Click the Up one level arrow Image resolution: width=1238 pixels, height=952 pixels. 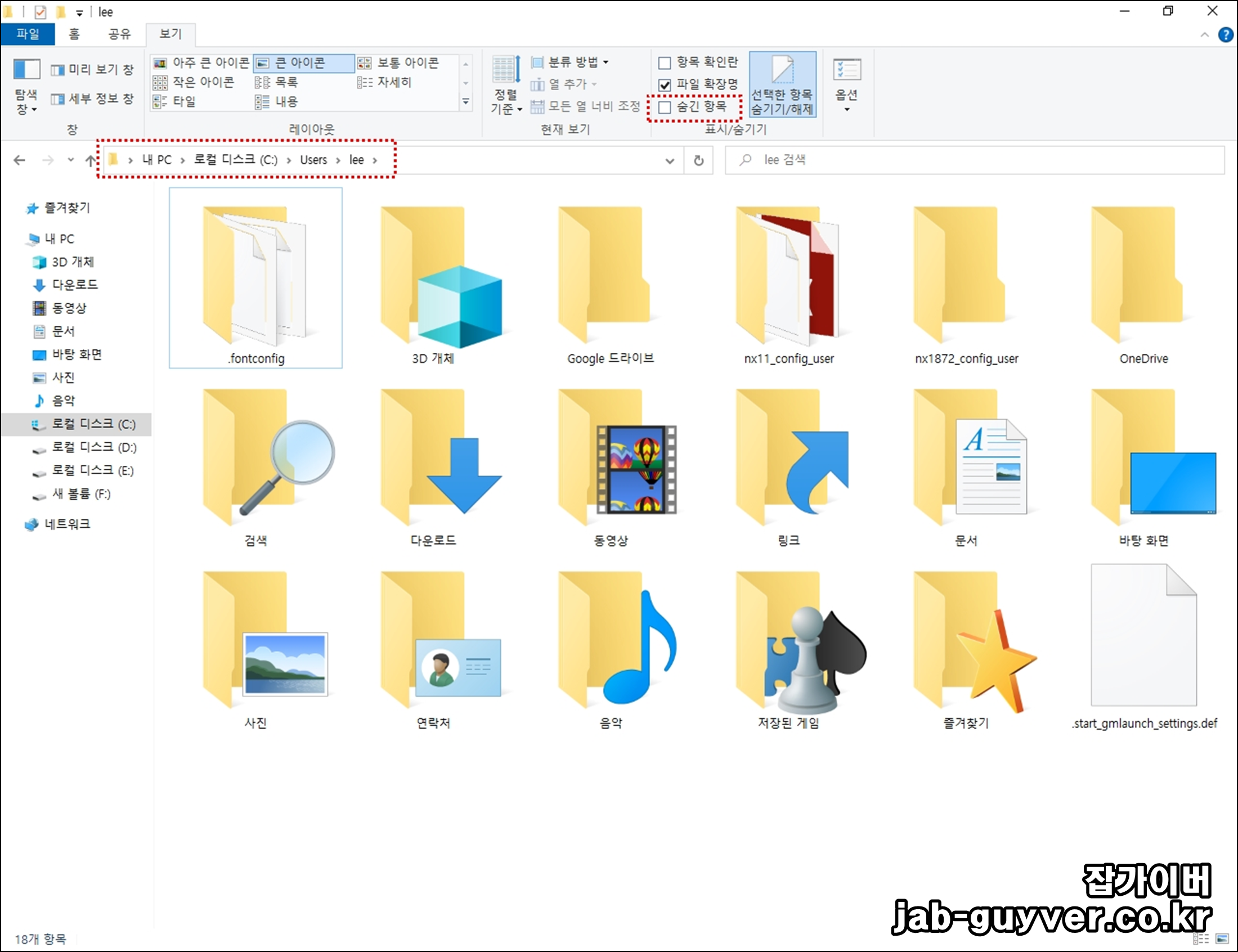tap(90, 160)
